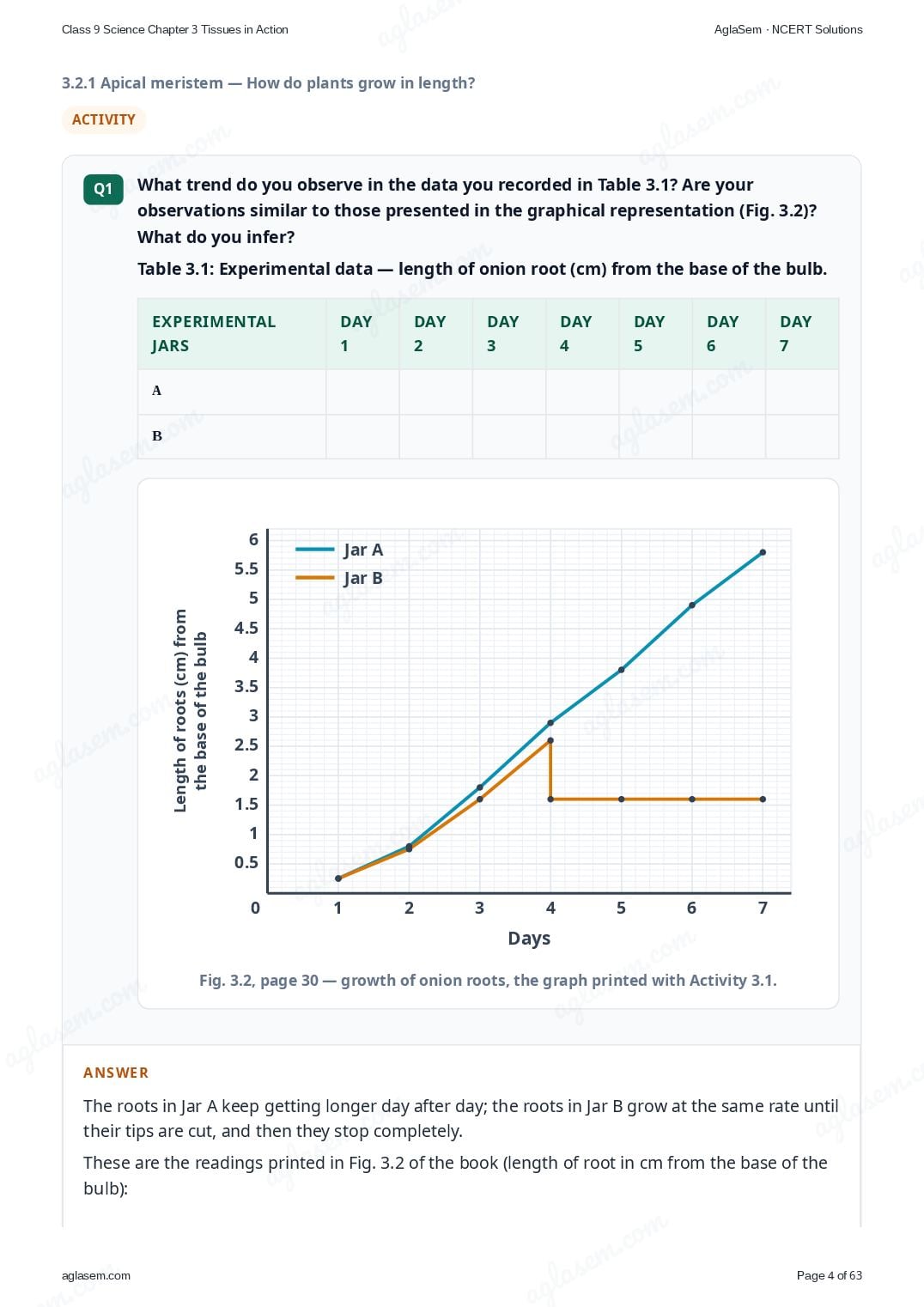Click the AglaSem NCERT Solutions header text

click(788, 29)
